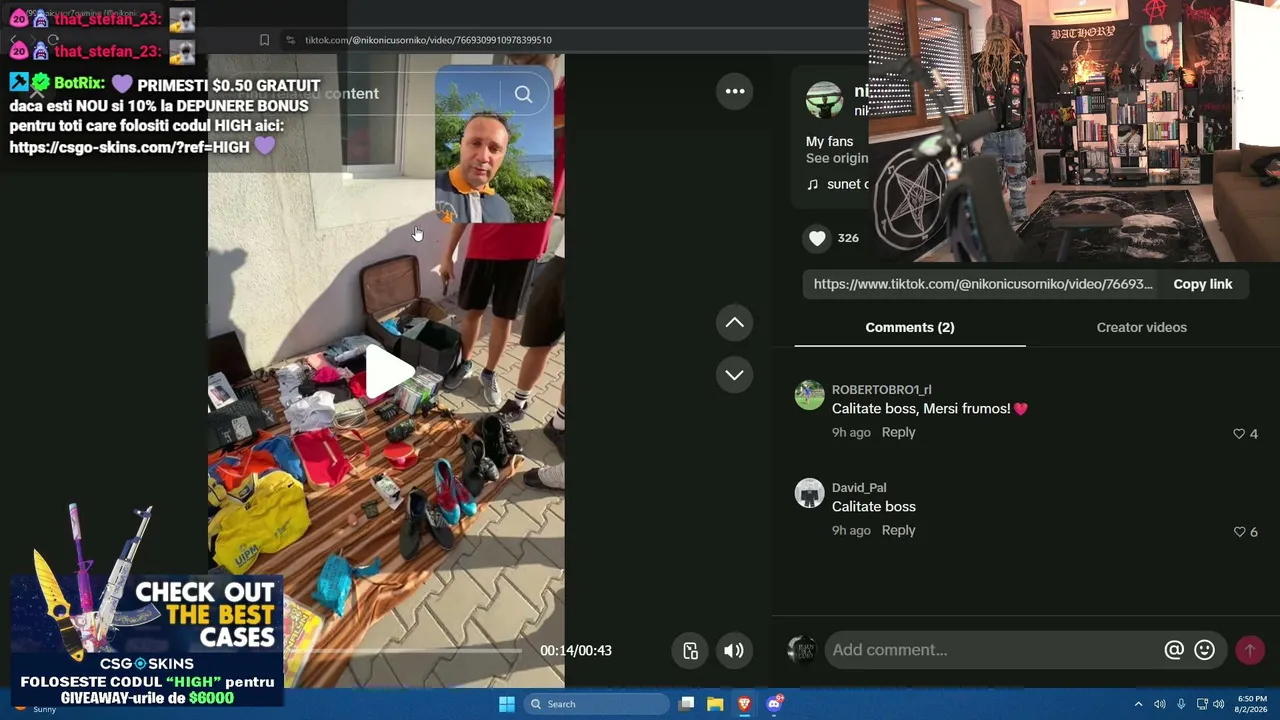Open the taskbar clock showing 6:50 PM

pyautogui.click(x=1252, y=704)
